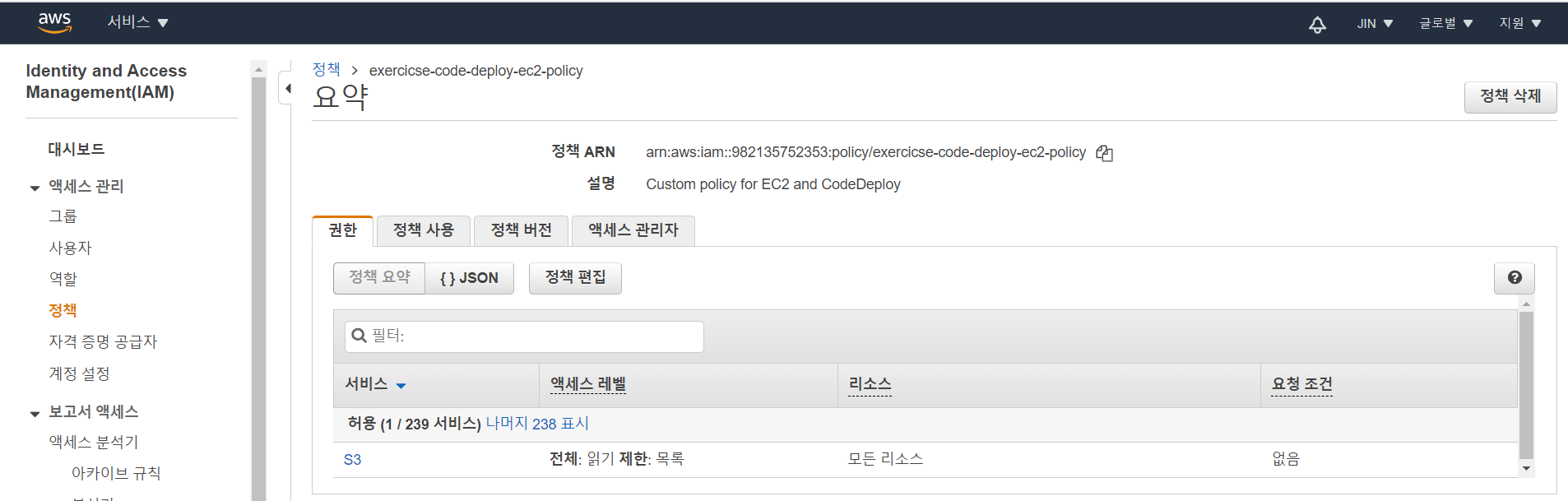This screenshot has height=501, width=1568.
Task: Open the help question mark icon
Action: (1514, 278)
